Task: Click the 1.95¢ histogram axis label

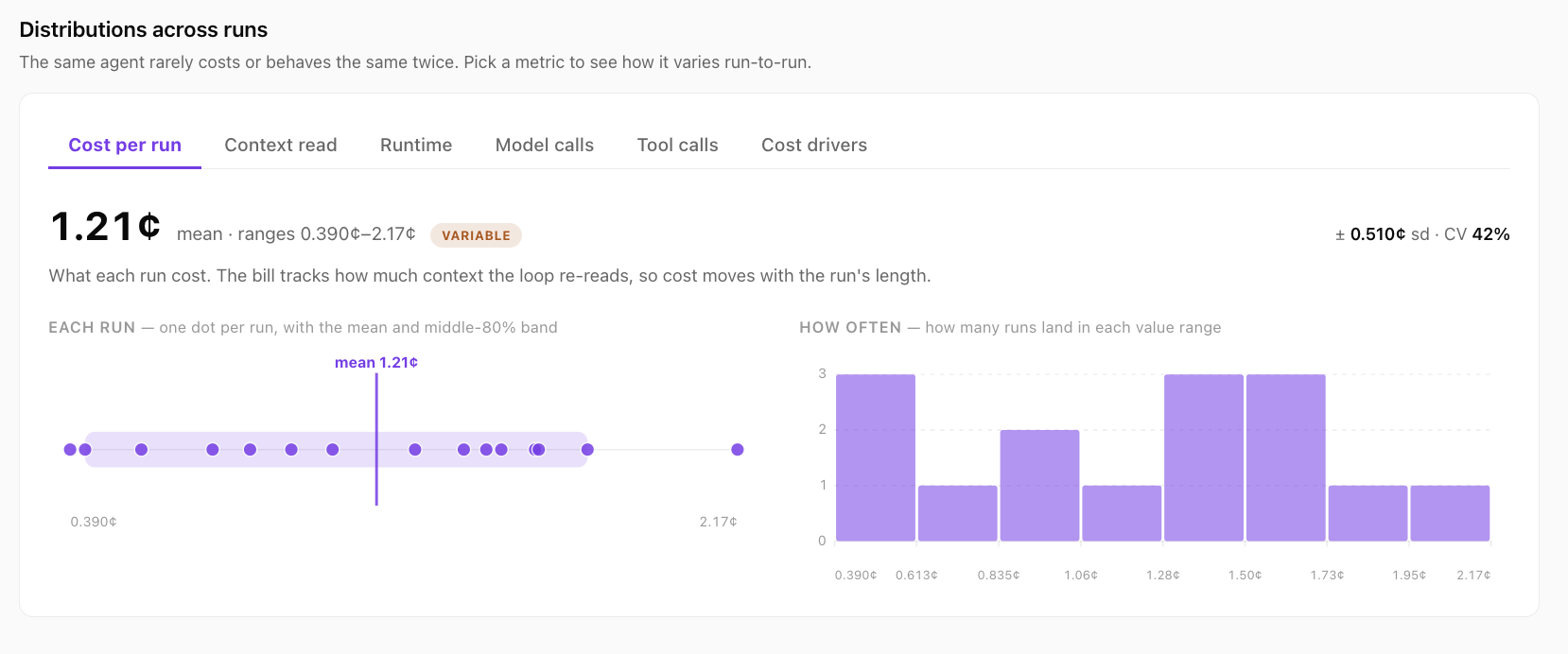Action: [x=1409, y=575]
